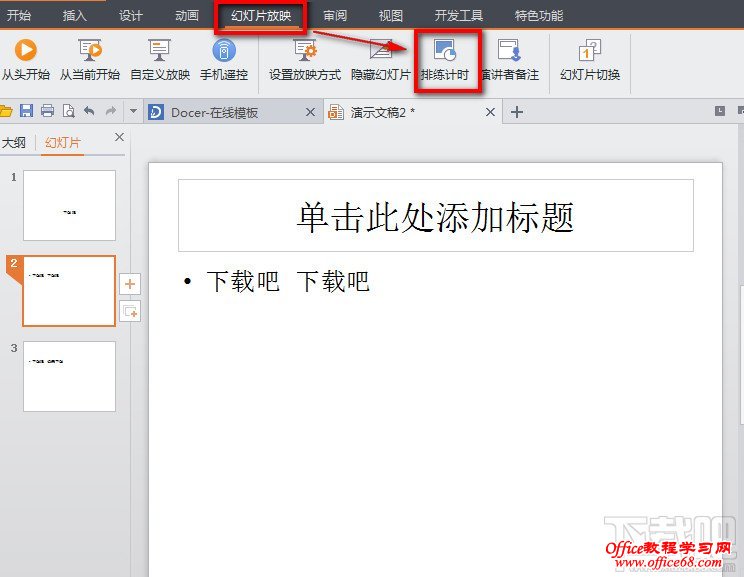
Task: Switch to 视图 ribbon tab
Action: tap(391, 15)
